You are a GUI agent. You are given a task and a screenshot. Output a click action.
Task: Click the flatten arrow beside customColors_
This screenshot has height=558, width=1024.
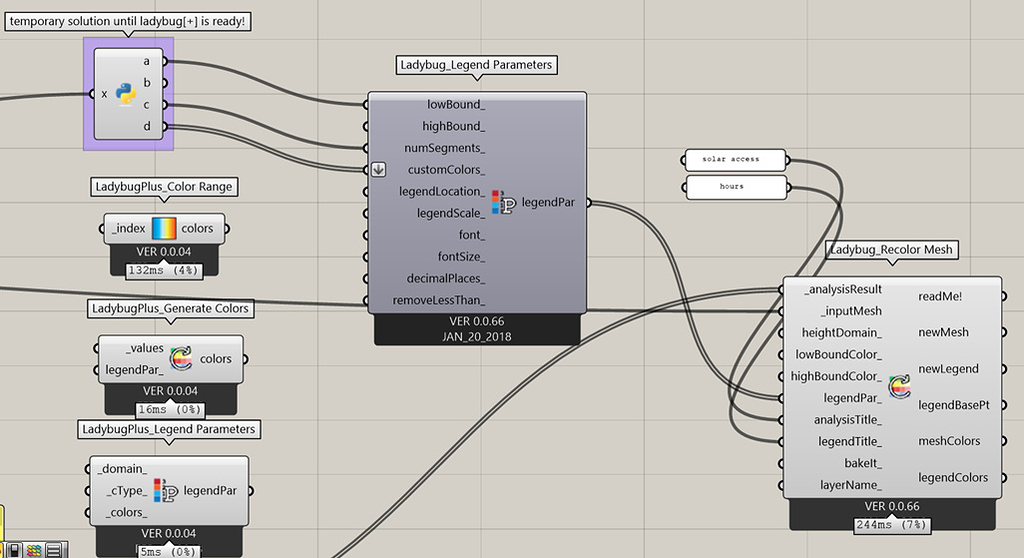pos(378,169)
